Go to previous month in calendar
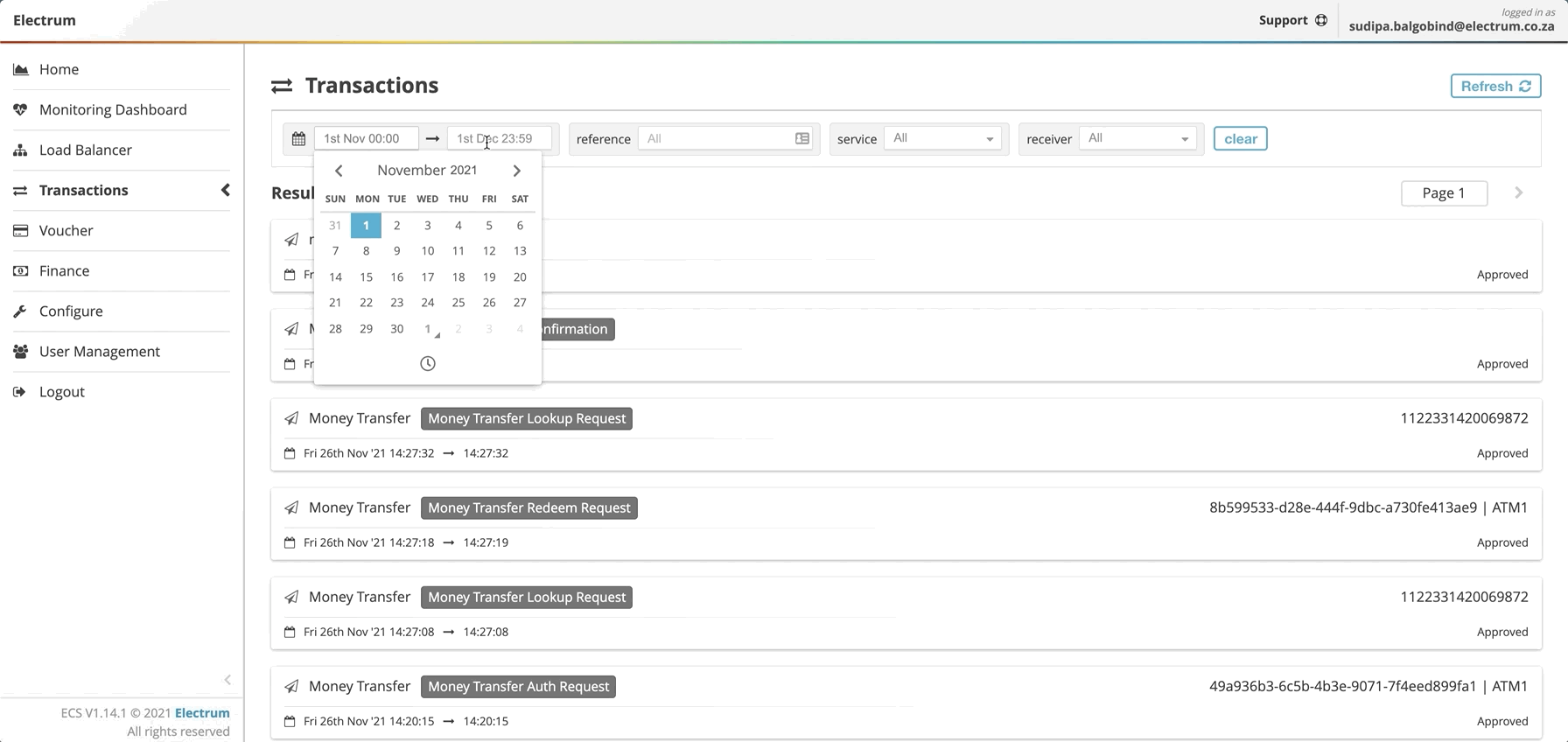 (x=339, y=171)
